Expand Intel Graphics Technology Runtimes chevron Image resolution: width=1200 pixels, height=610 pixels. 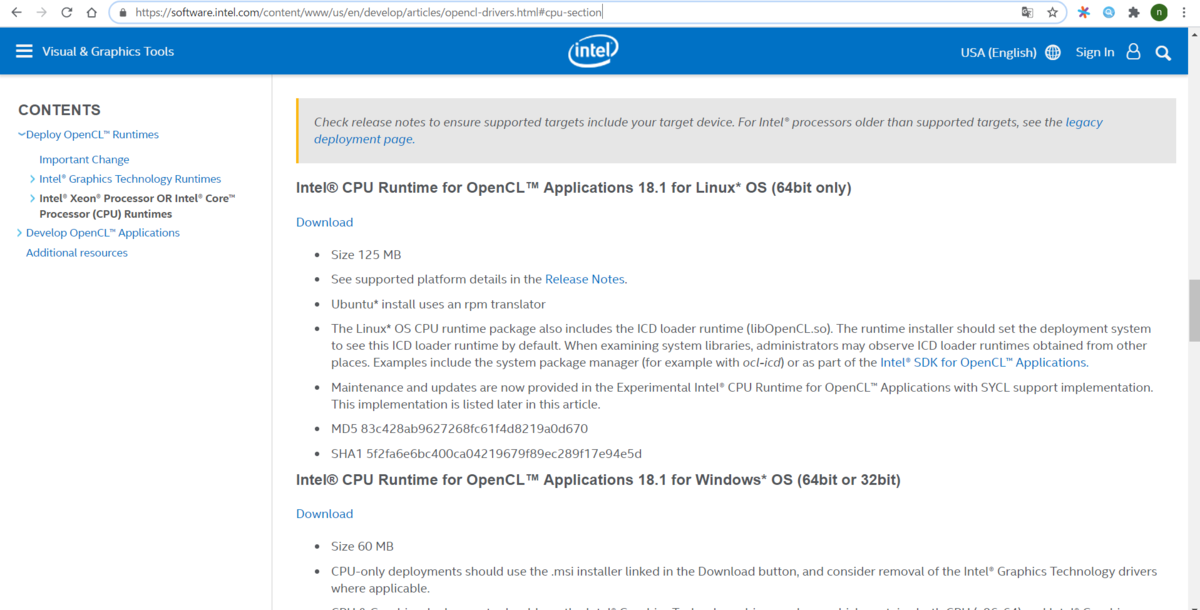(x=32, y=179)
